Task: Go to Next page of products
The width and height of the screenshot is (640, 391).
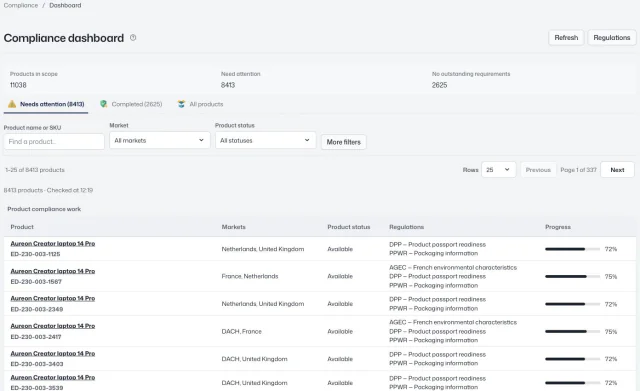Action: point(617,170)
